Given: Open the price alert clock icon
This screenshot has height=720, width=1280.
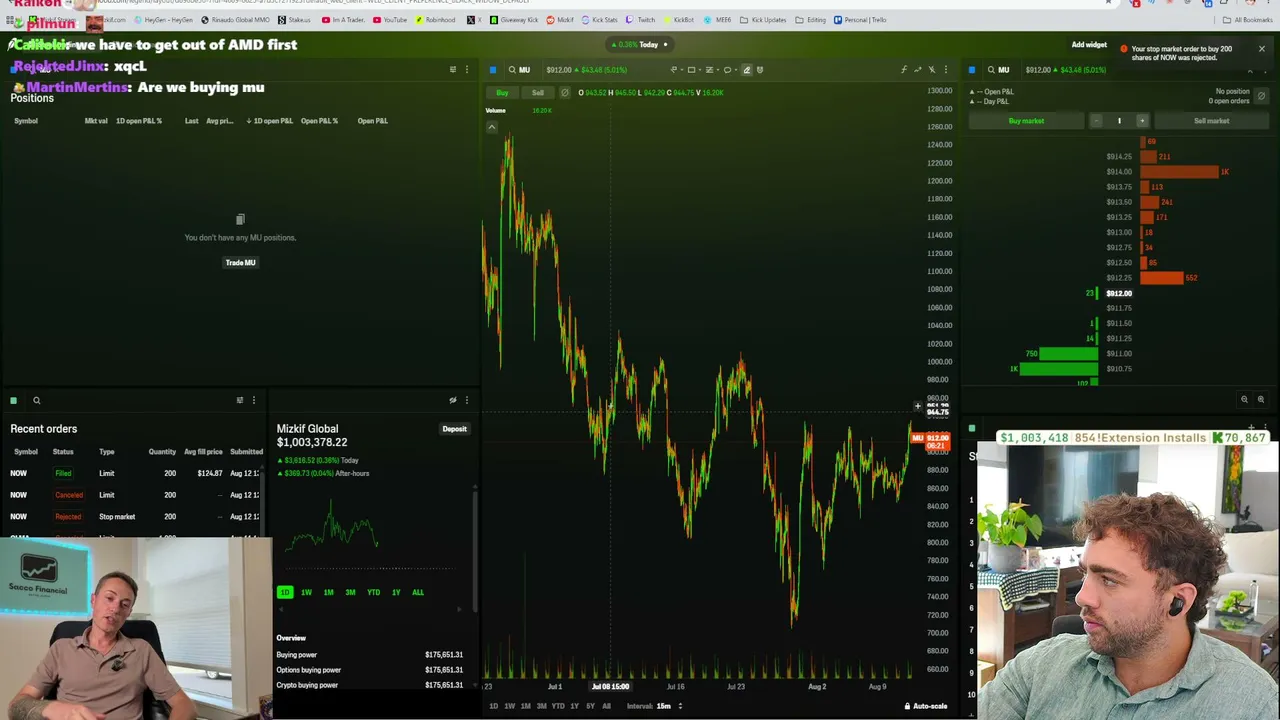Looking at the screenshot, I should click(760, 70).
